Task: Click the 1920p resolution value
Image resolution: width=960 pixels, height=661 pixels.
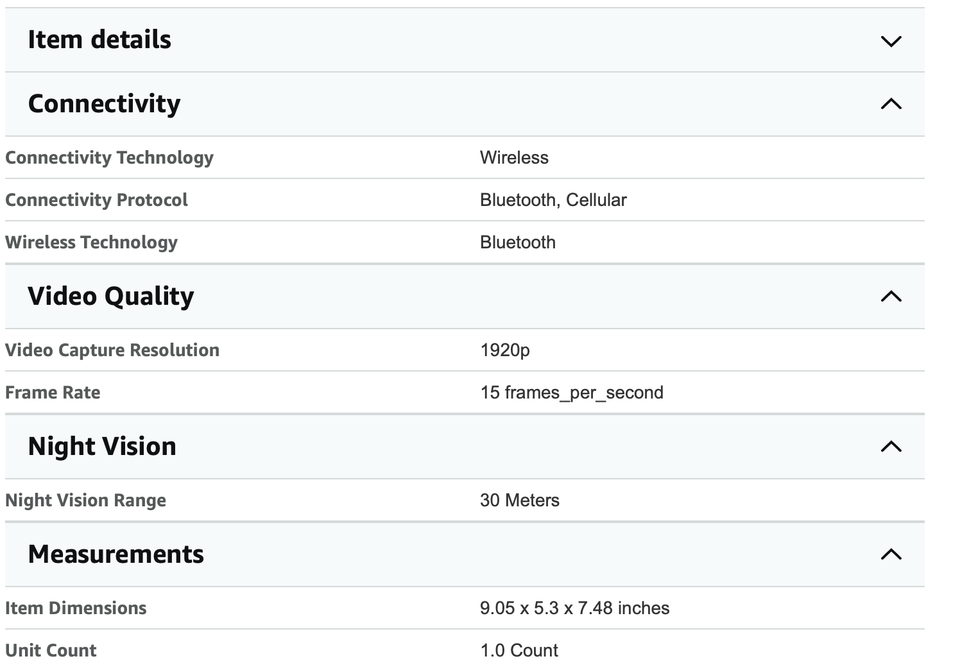Action: (505, 350)
